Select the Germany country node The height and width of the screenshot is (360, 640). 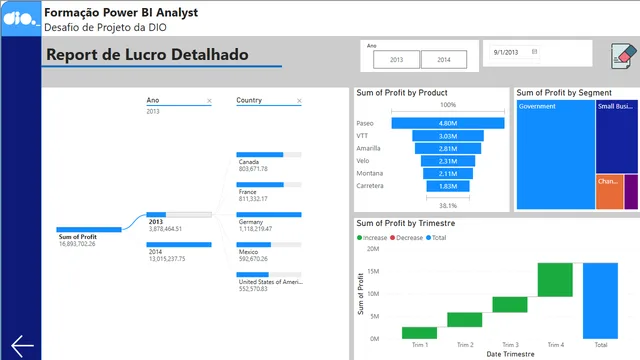(269, 215)
